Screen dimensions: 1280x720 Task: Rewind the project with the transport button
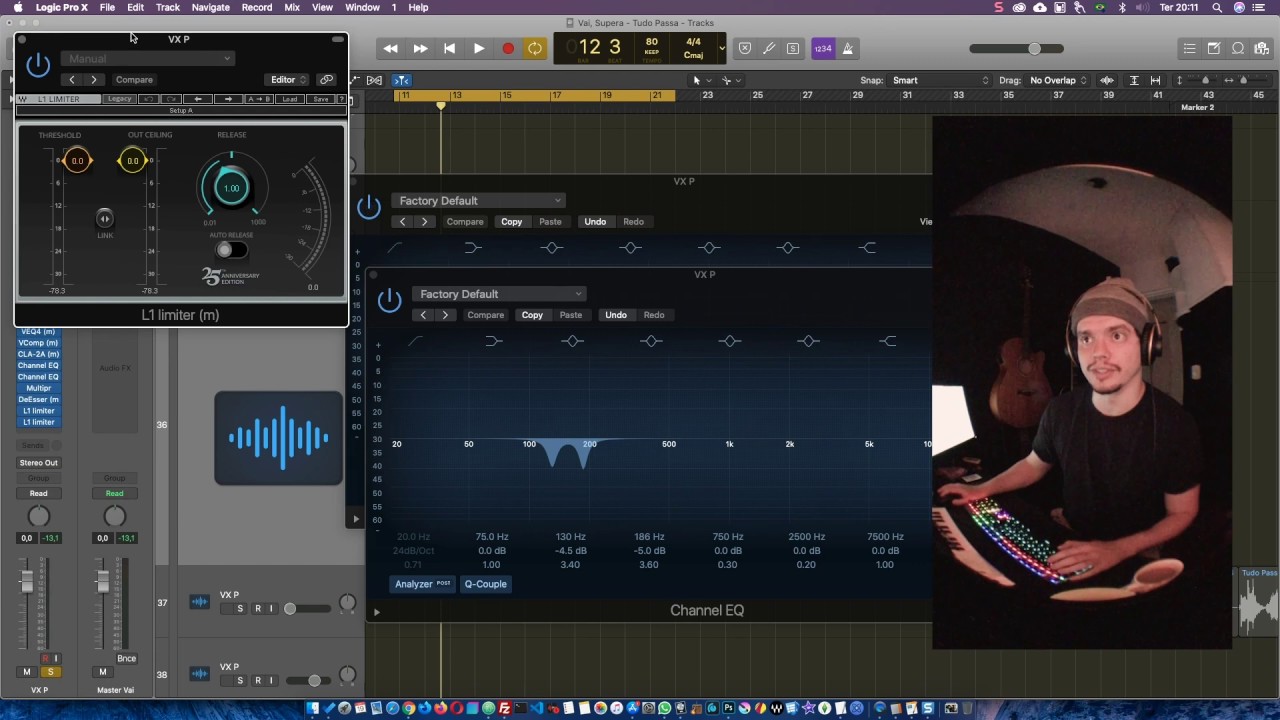[x=391, y=48]
